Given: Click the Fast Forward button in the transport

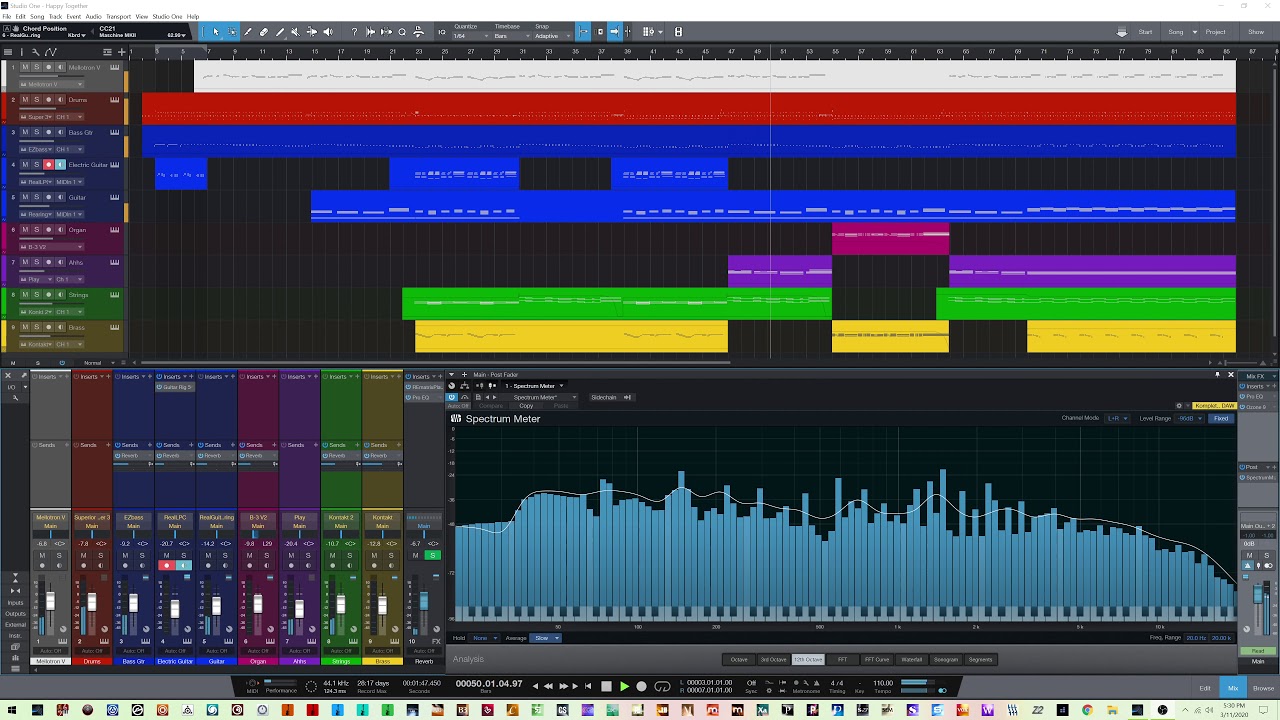Looking at the screenshot, I should [x=563, y=686].
